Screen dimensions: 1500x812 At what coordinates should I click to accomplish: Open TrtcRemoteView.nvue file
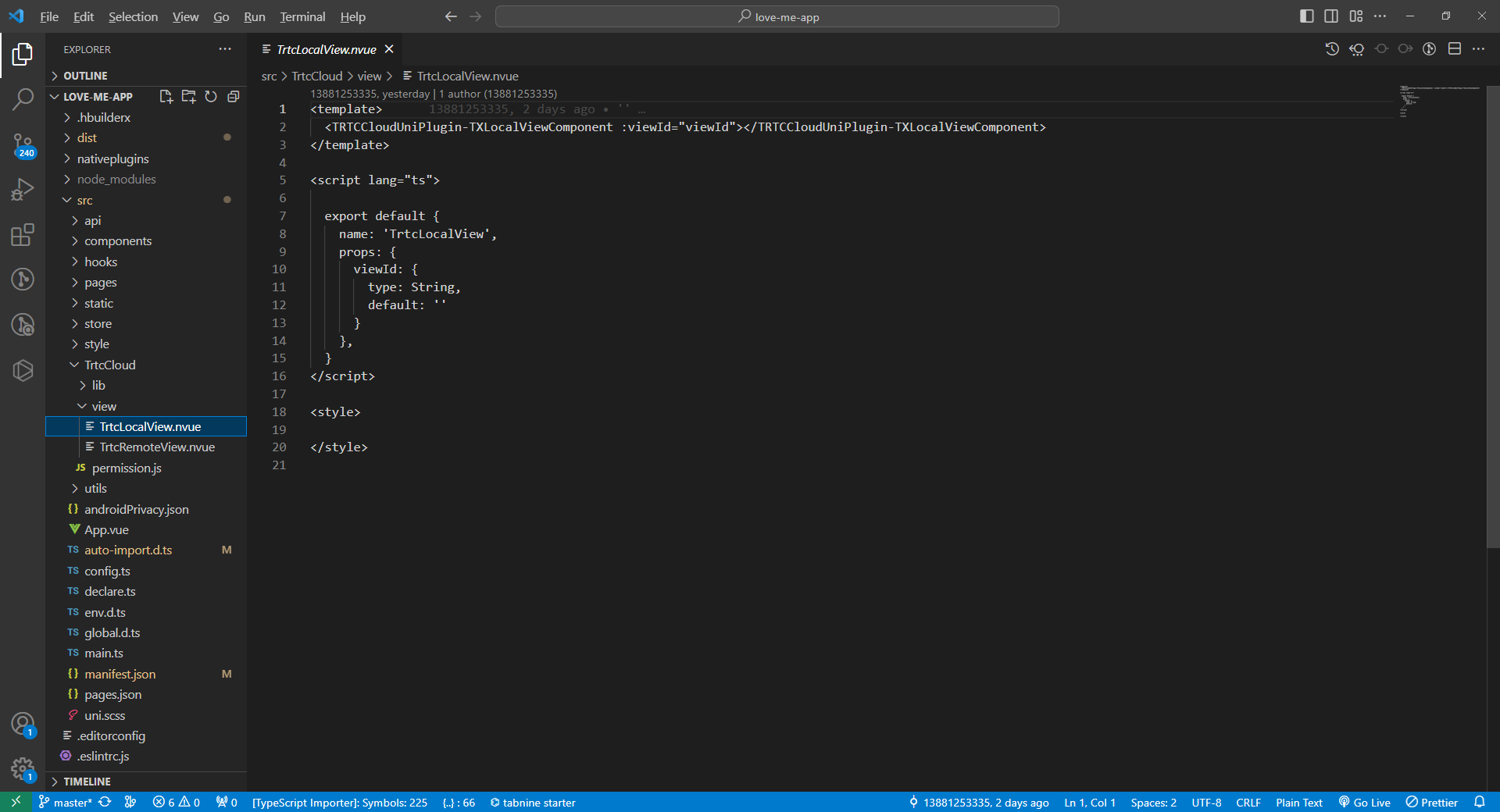click(x=157, y=447)
